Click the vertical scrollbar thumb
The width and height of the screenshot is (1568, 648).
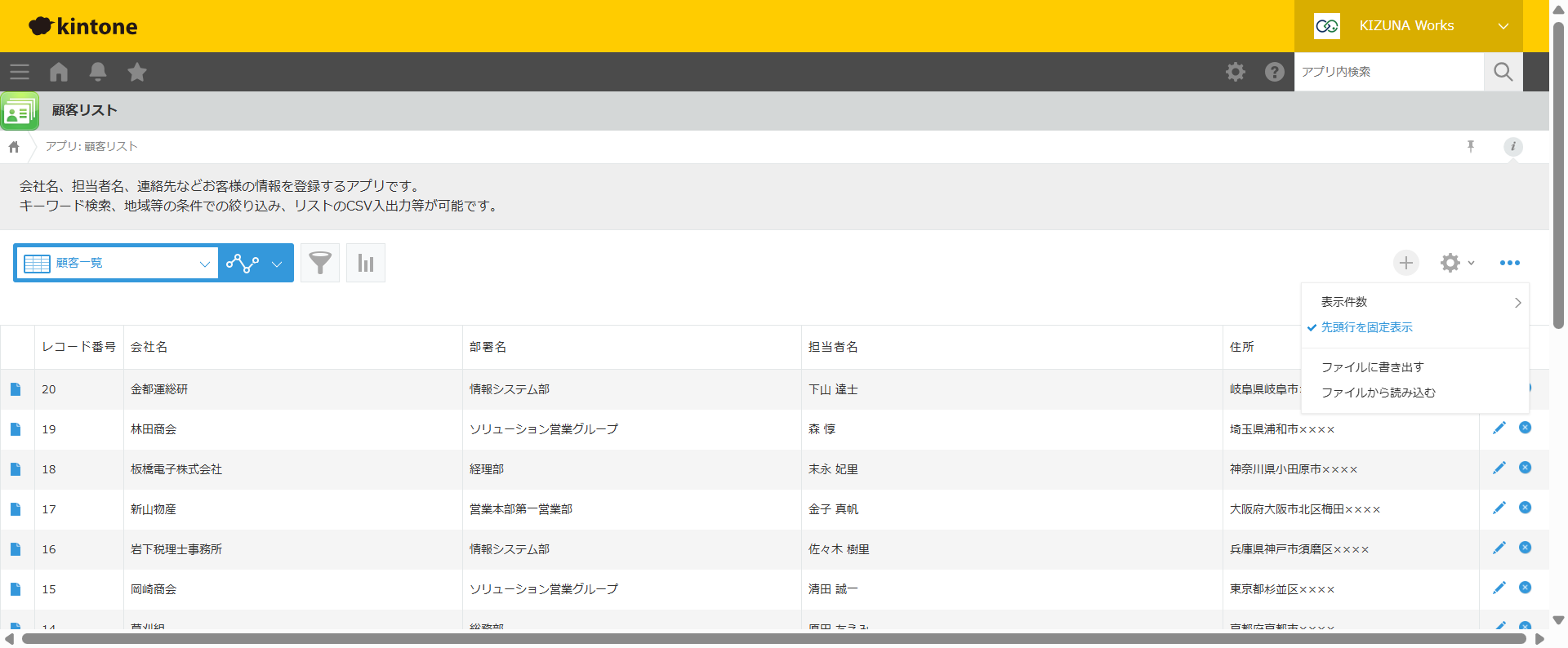tap(1558, 175)
